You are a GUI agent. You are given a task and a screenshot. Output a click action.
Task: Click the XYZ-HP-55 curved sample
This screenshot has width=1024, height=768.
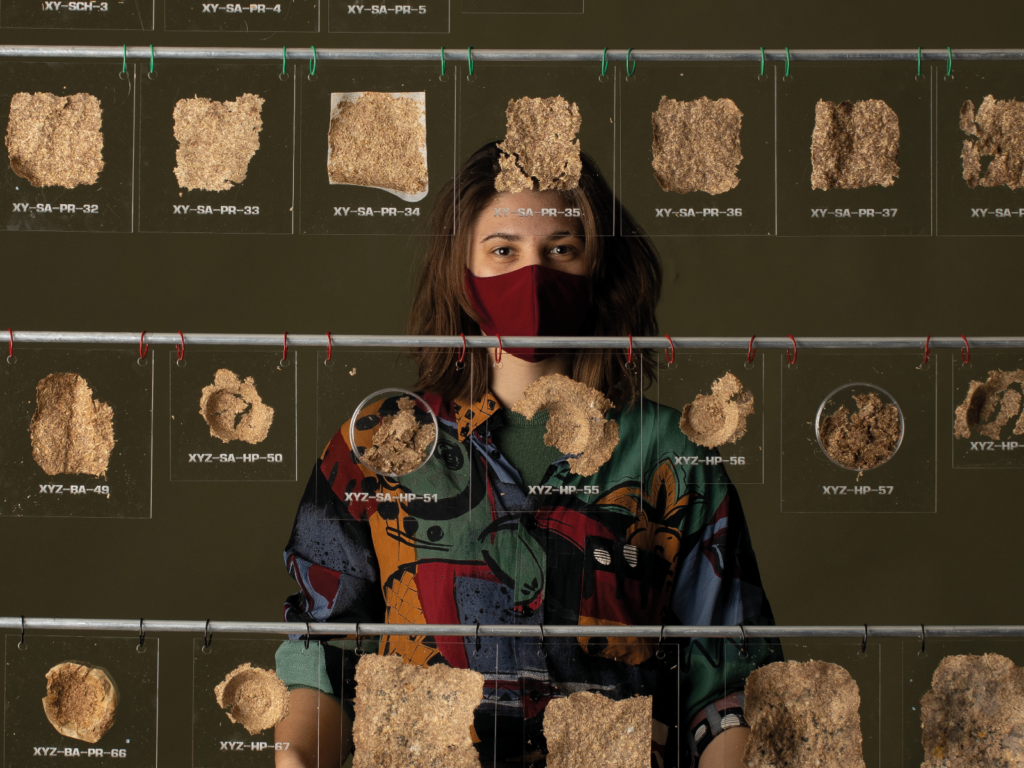tap(568, 421)
